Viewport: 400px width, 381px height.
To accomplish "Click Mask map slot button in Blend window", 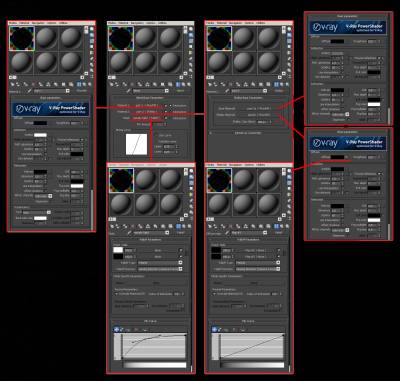I will pyautogui.click(x=147, y=118).
